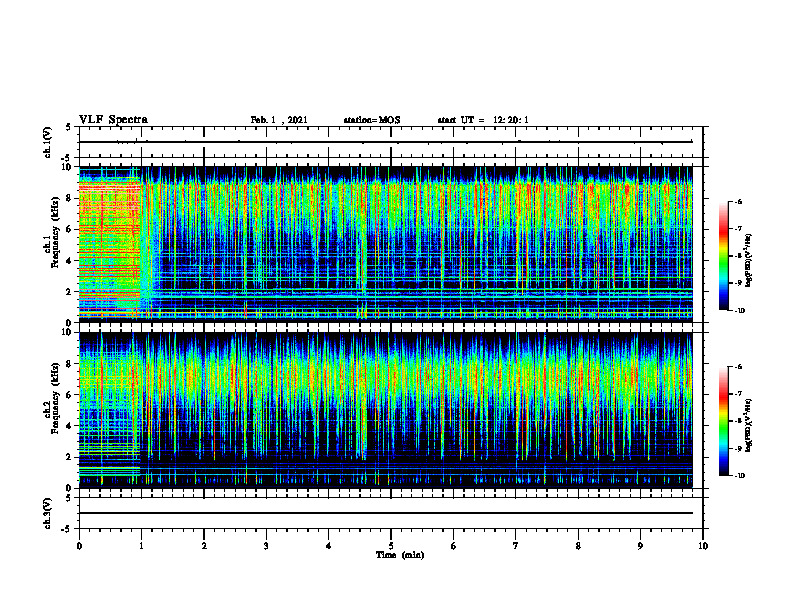The image size is (792, 612).
Task: Select the ch.1 "Frequency (kHz)" axis label
Action: point(55,232)
